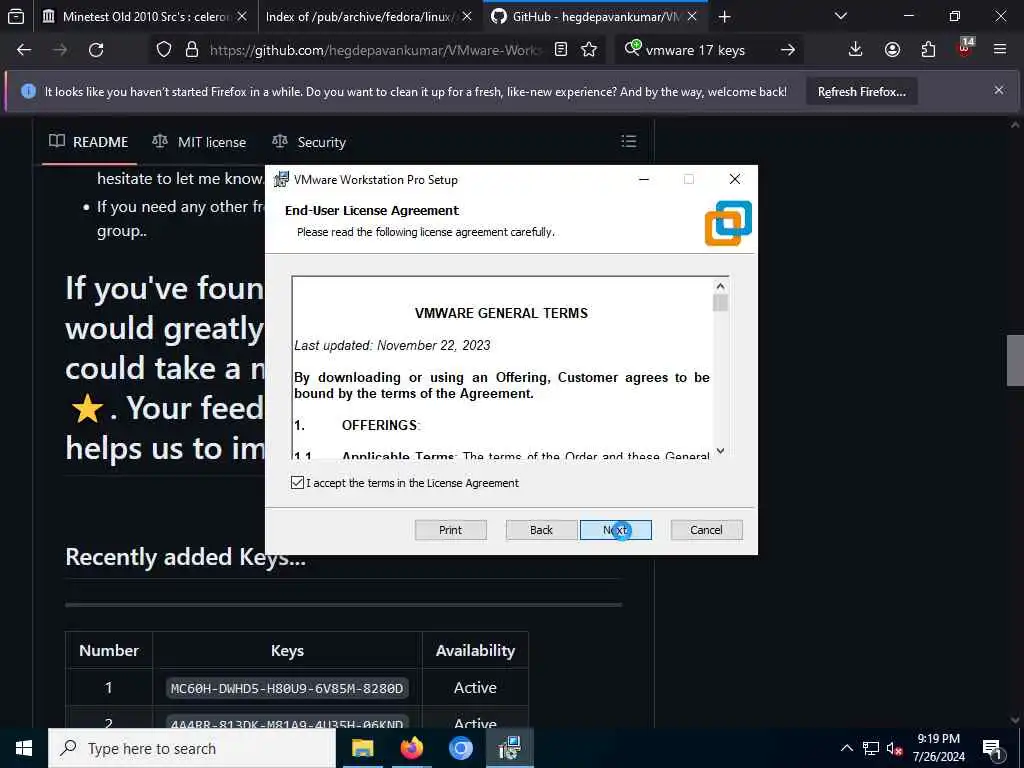
Task: Click the search go arrow button
Action: coord(788,50)
